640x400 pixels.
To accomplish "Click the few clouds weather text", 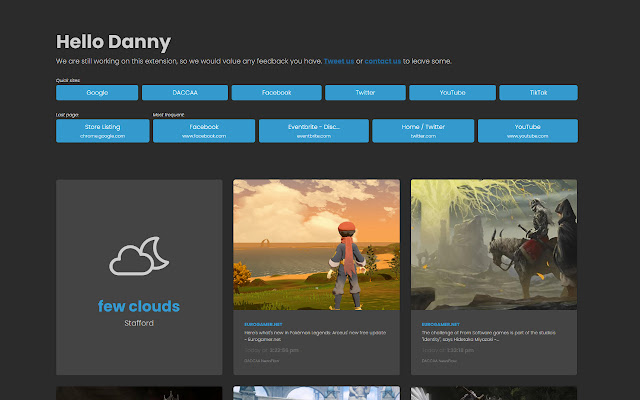I will (139, 306).
